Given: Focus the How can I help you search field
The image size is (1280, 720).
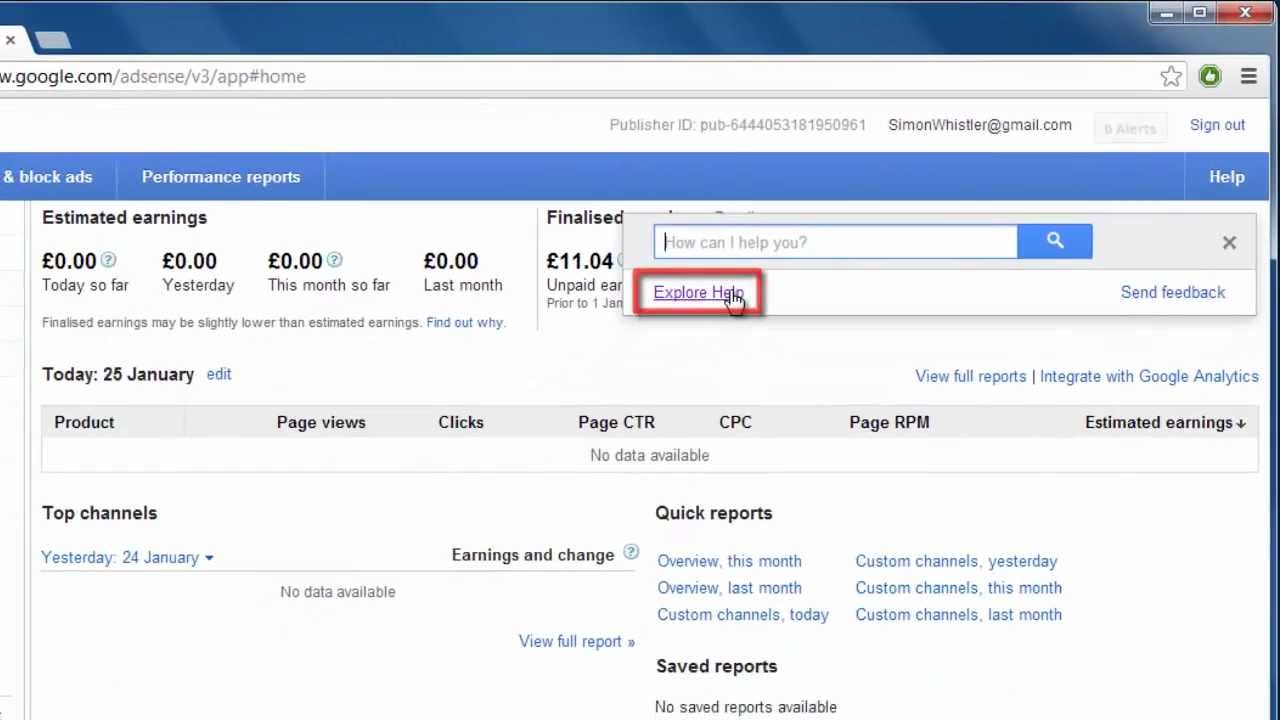Looking at the screenshot, I should (x=836, y=242).
